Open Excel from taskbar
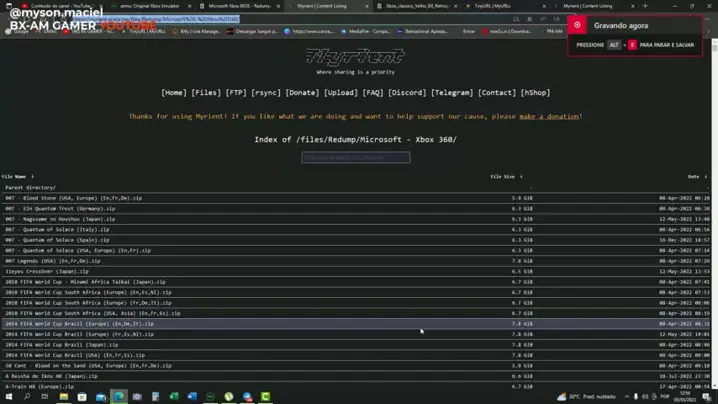The height and width of the screenshot is (404, 718). point(174,397)
